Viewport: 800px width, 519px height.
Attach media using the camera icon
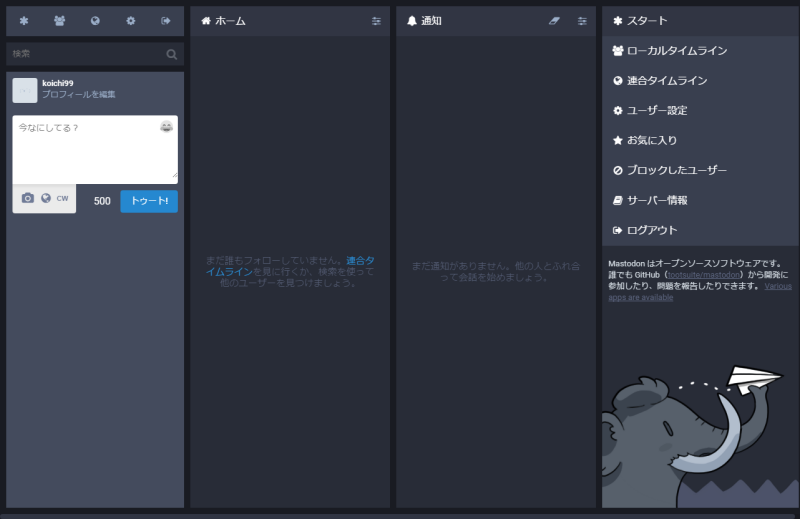tap(28, 198)
